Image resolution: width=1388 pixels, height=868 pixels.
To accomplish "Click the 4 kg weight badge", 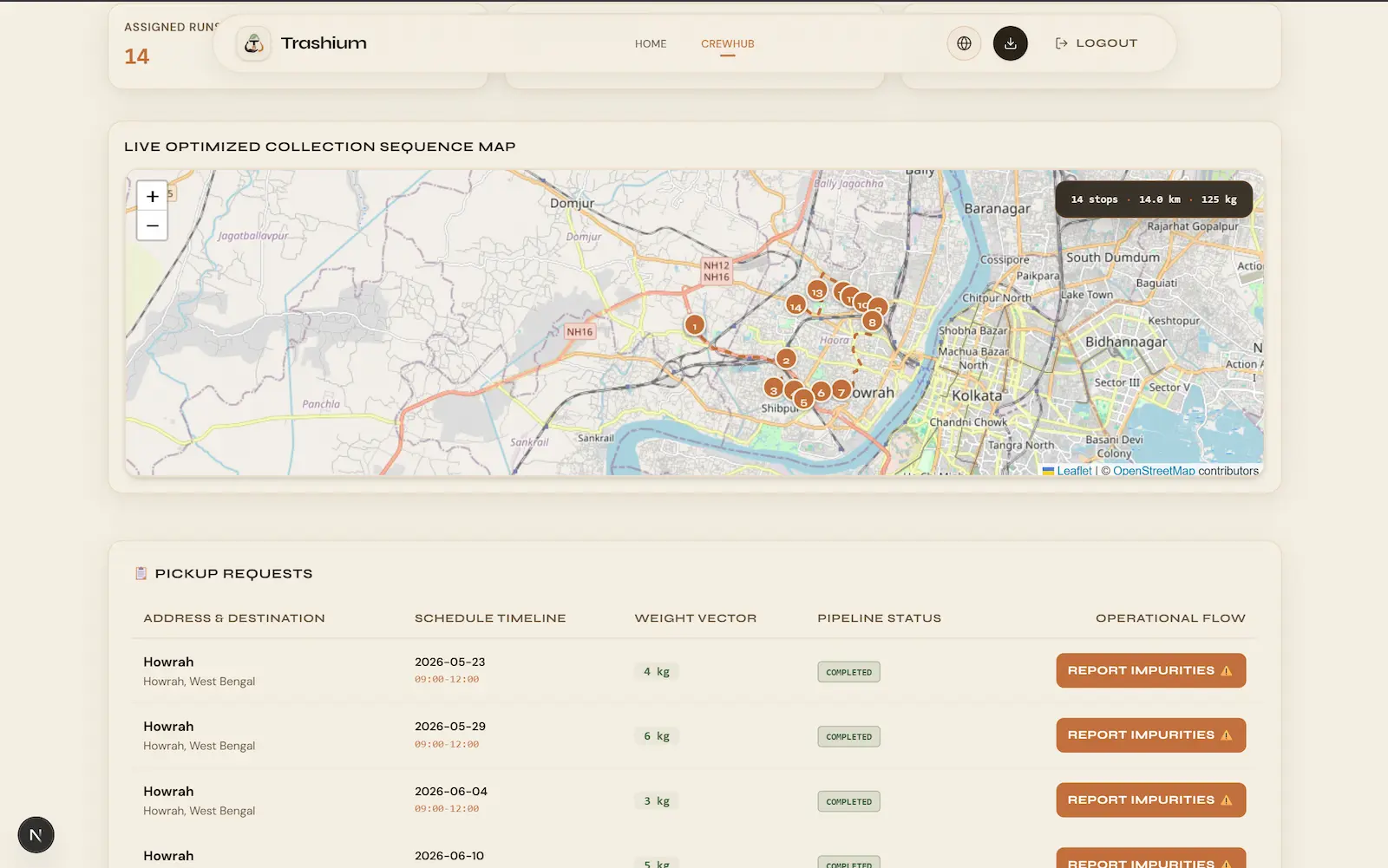I will coord(657,671).
